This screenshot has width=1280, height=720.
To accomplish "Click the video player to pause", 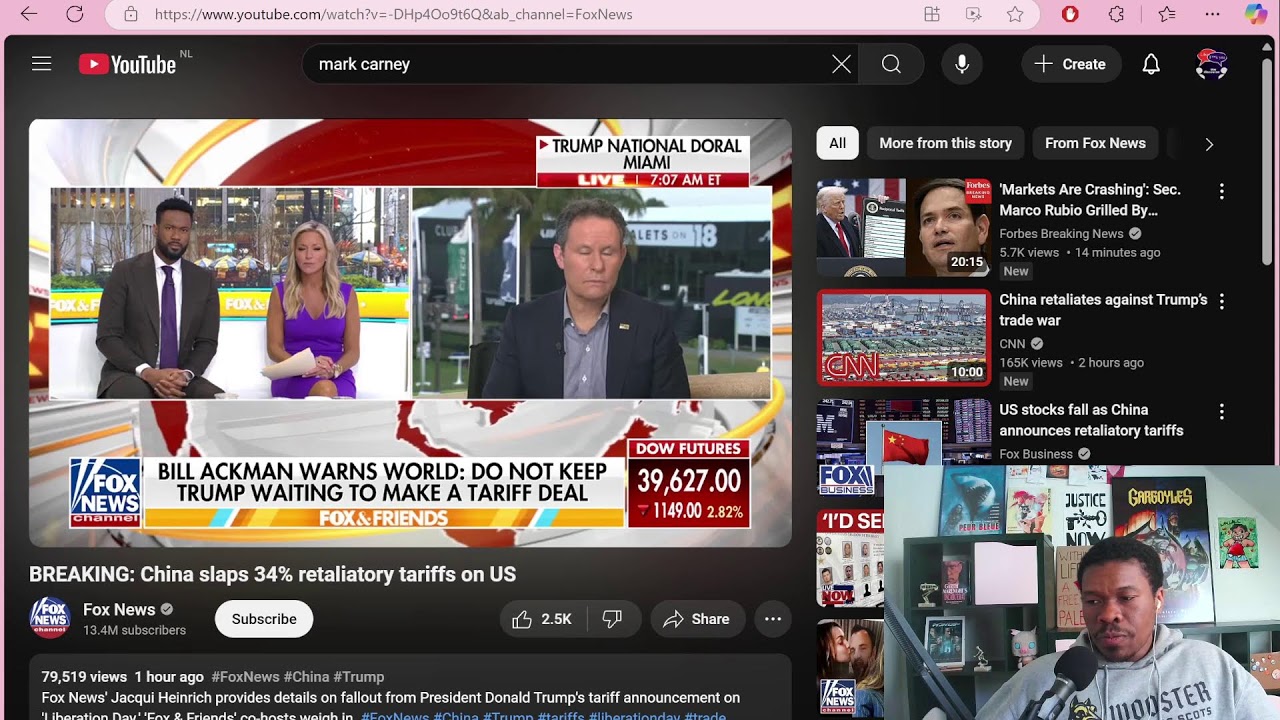I will coord(410,333).
